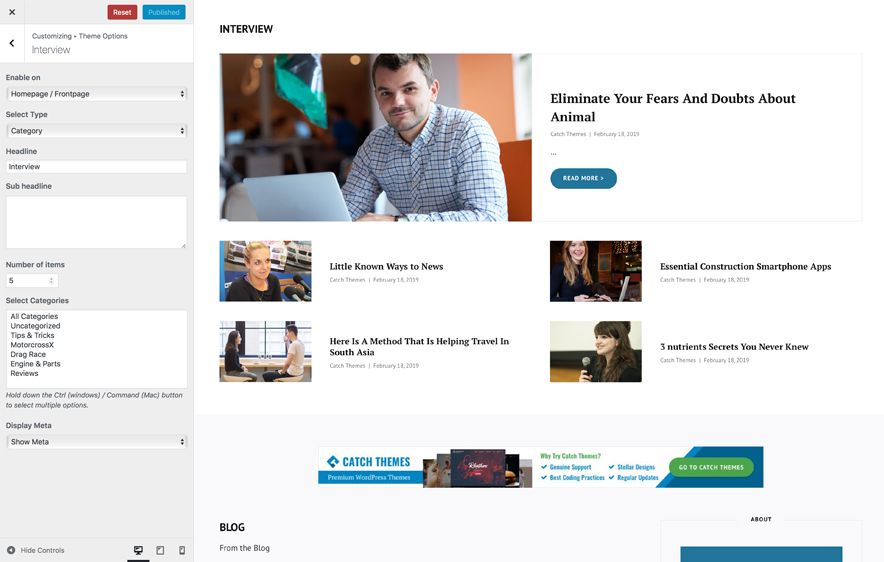The width and height of the screenshot is (884, 562).
Task: Select Drag Race in categories list
Action: pyautogui.click(x=28, y=355)
